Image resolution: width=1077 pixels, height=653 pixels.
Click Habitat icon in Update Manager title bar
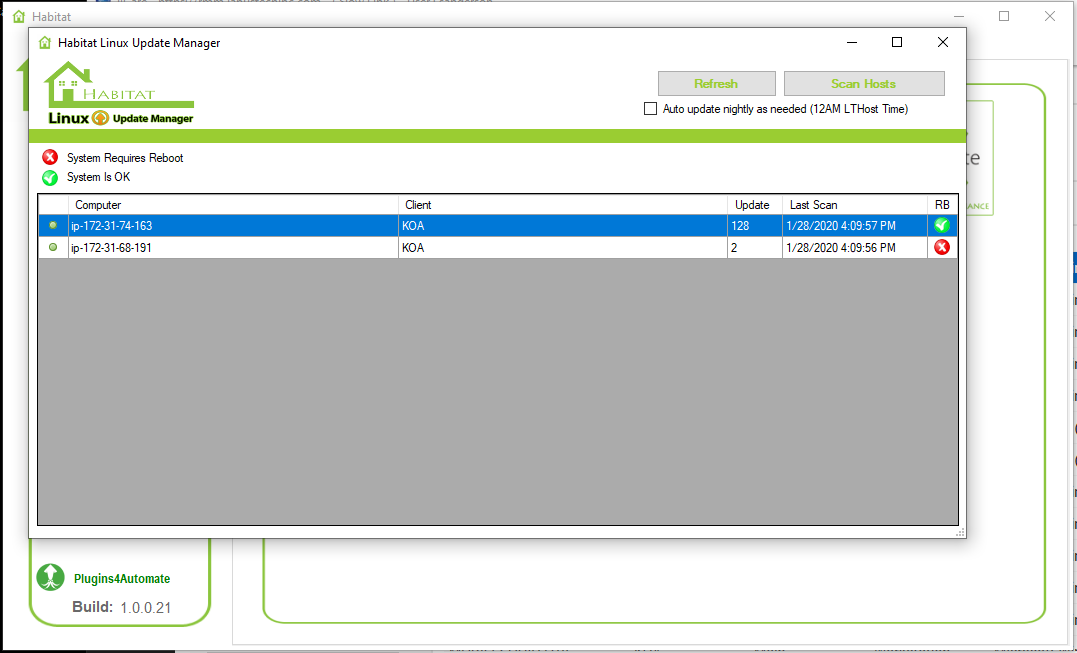45,43
